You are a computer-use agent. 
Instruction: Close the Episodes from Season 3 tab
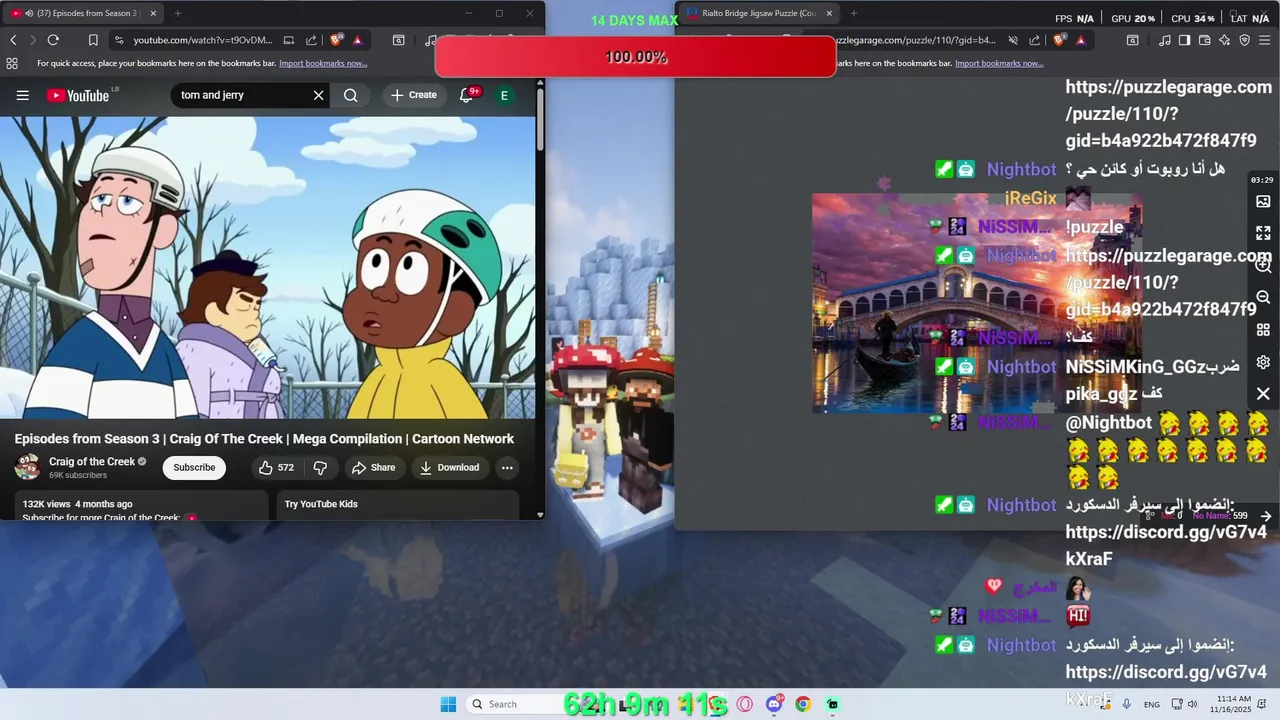[x=153, y=13]
